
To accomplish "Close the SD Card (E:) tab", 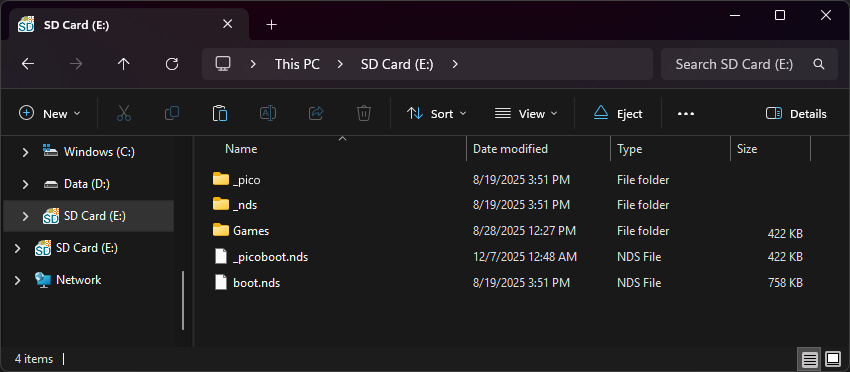I will [228, 24].
